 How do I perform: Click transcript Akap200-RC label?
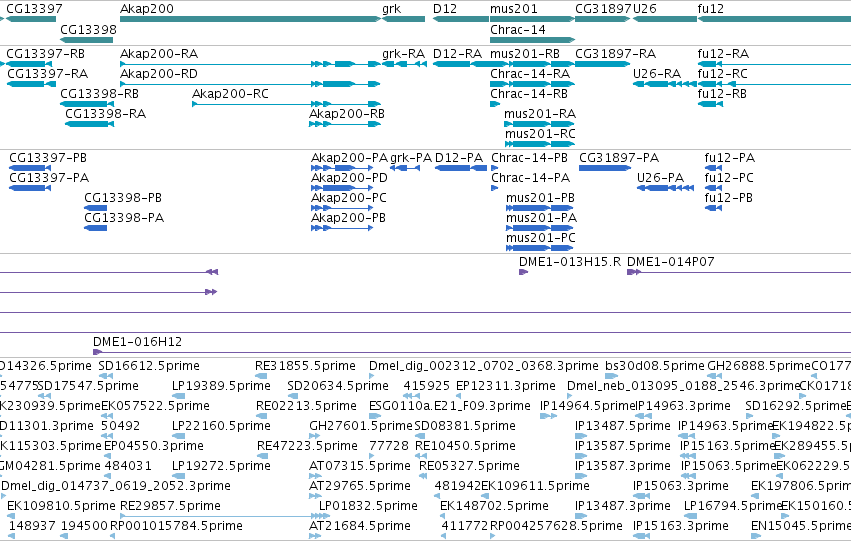[x=230, y=93]
